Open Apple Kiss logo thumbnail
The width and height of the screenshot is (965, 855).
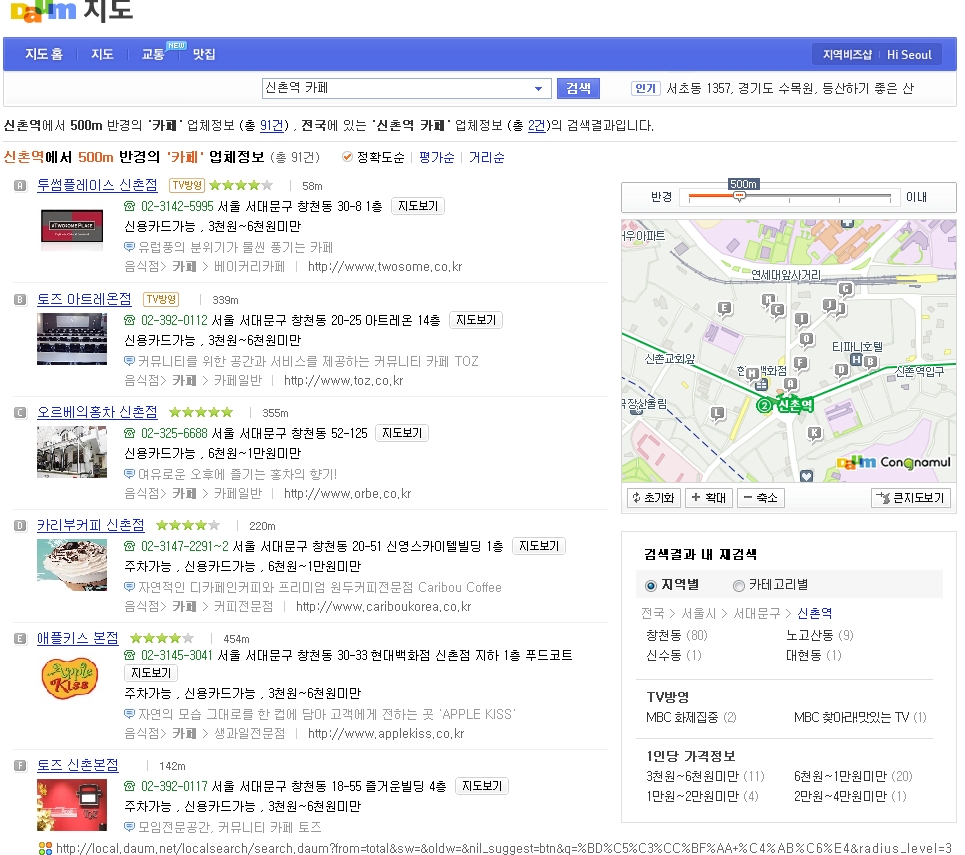point(70,679)
